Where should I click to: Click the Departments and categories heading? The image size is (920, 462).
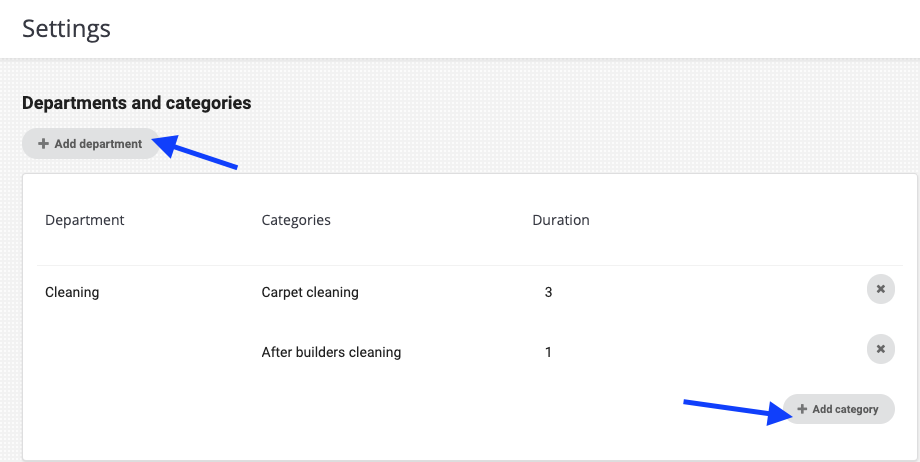tap(136, 103)
